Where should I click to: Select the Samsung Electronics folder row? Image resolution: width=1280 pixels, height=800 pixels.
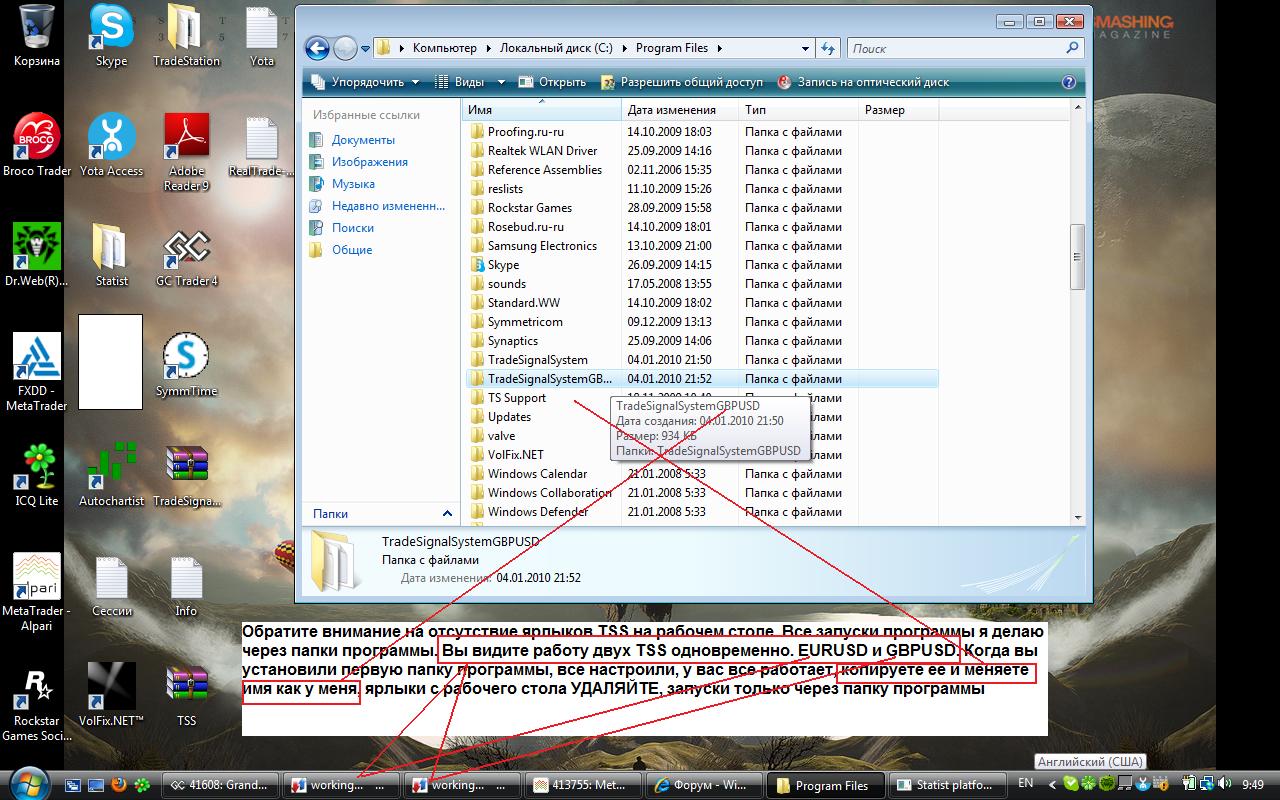pos(700,246)
